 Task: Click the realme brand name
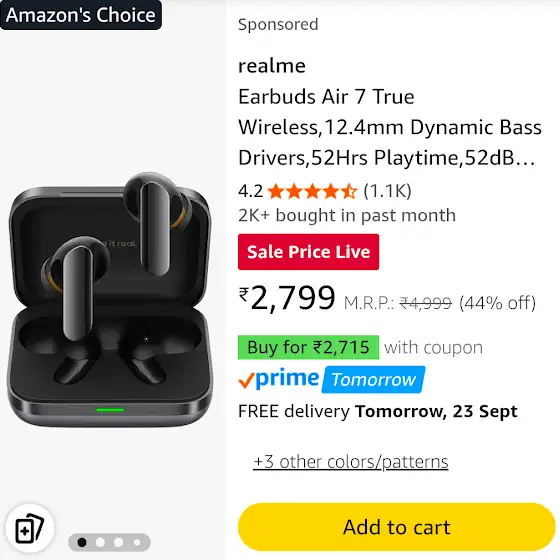click(272, 66)
